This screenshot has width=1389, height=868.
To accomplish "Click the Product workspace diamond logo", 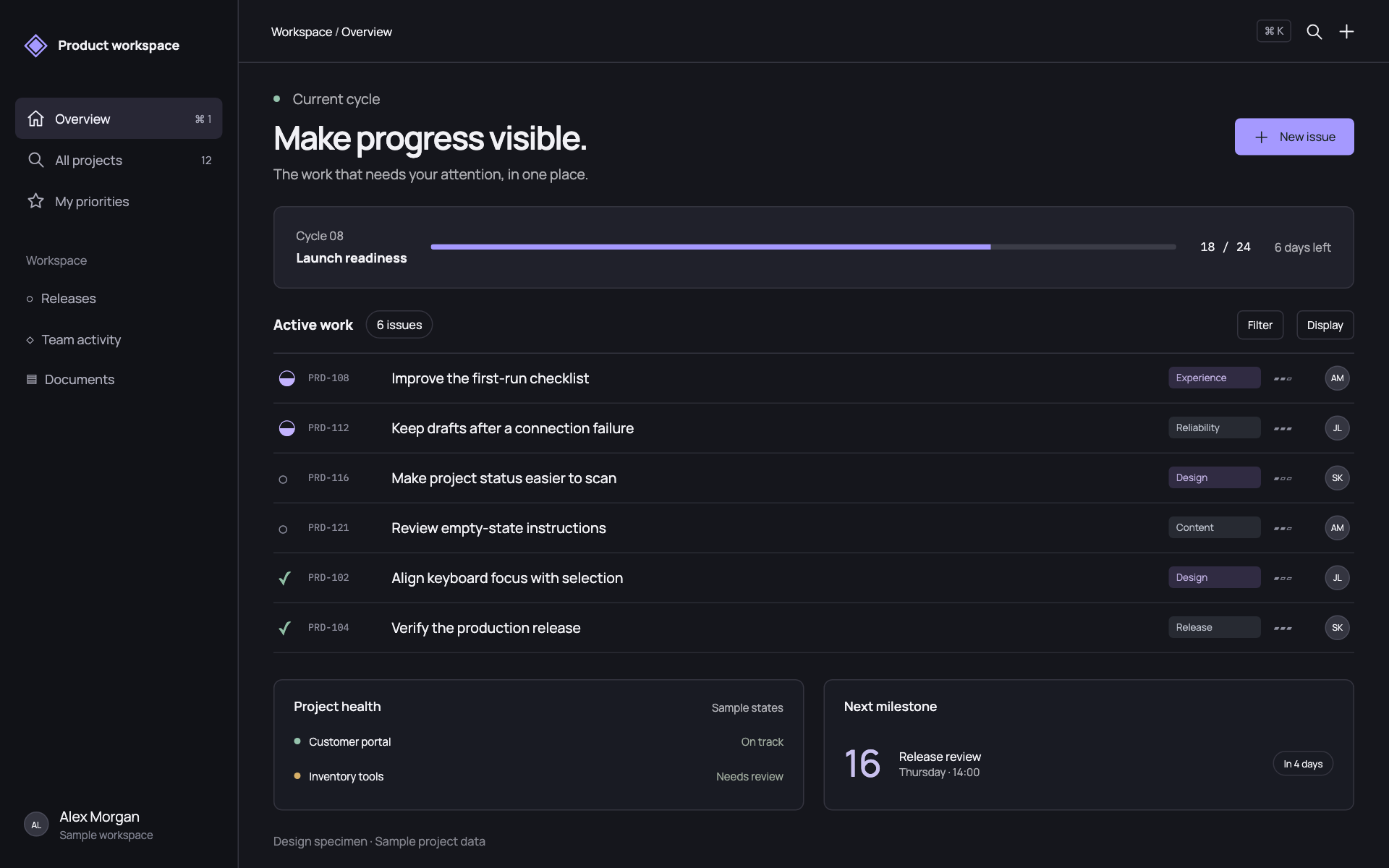I will (x=35, y=46).
